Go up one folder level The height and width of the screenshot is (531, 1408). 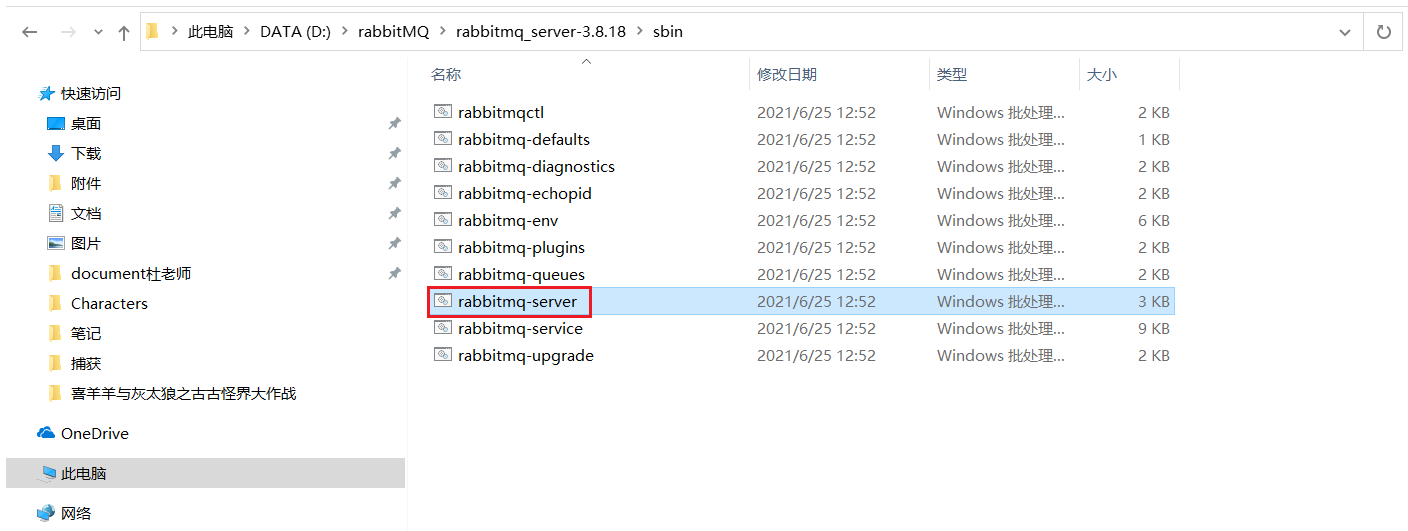(x=124, y=32)
